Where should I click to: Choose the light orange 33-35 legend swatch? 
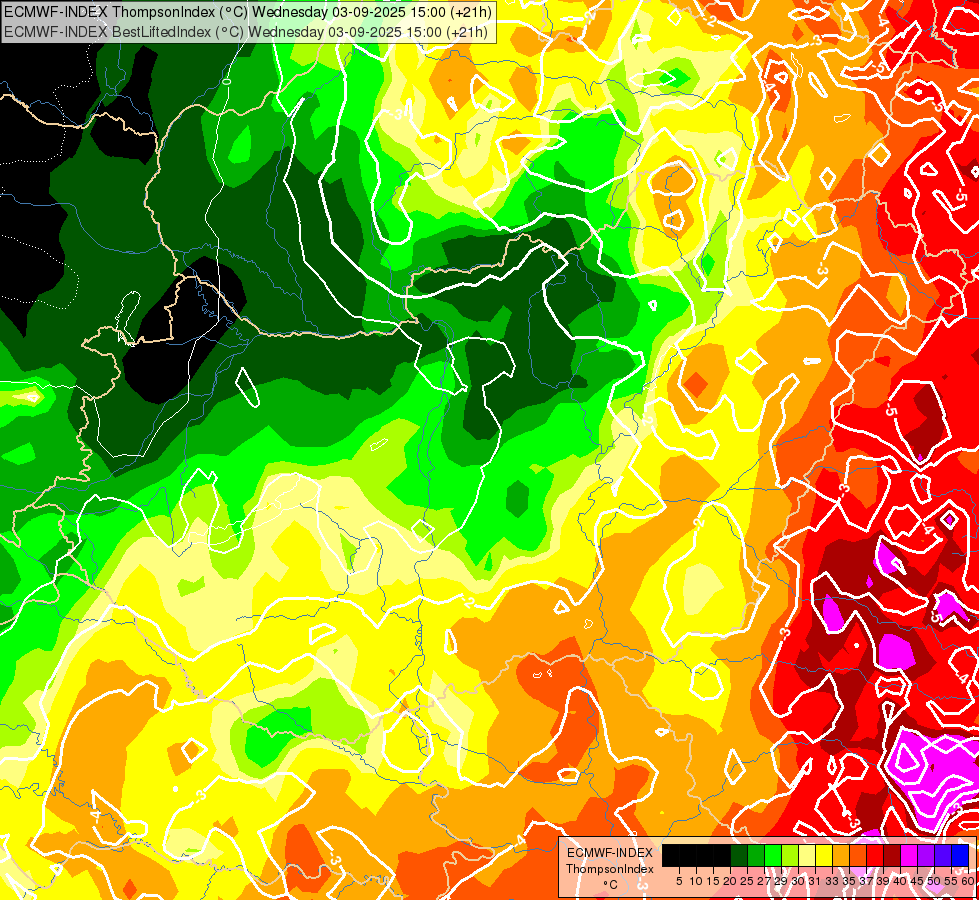click(x=841, y=855)
